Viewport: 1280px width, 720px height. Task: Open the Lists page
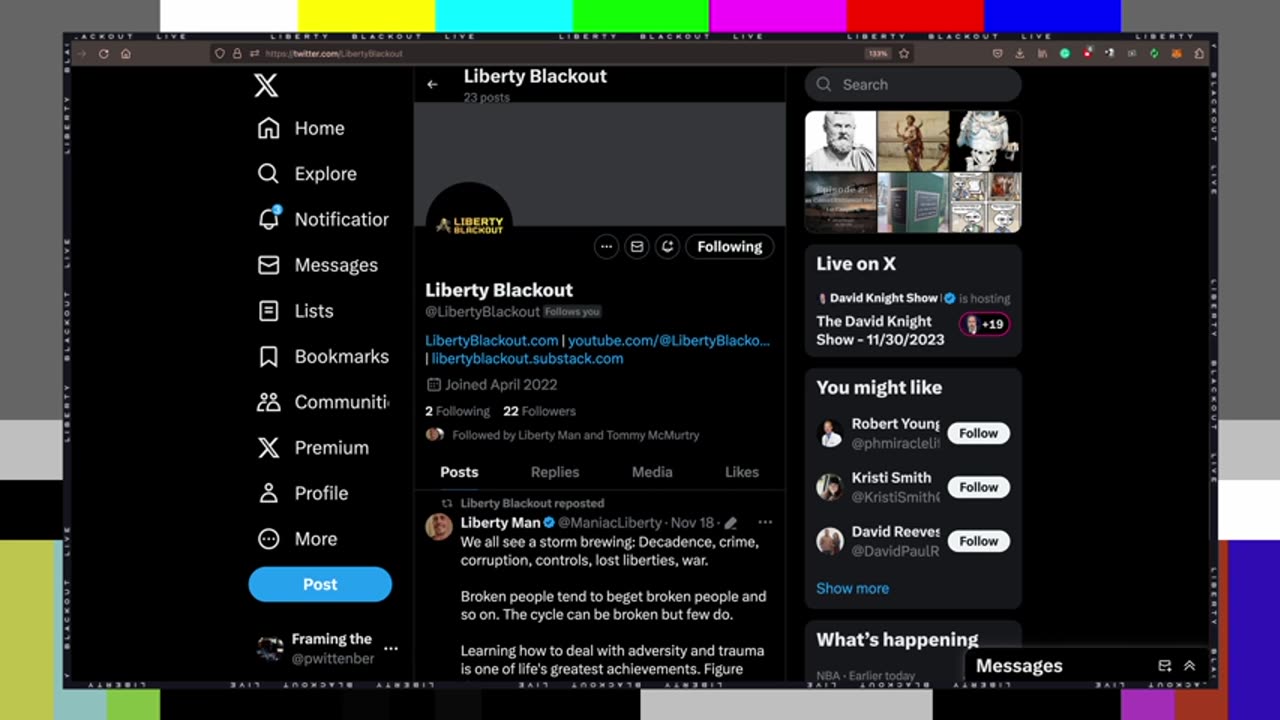(295, 311)
